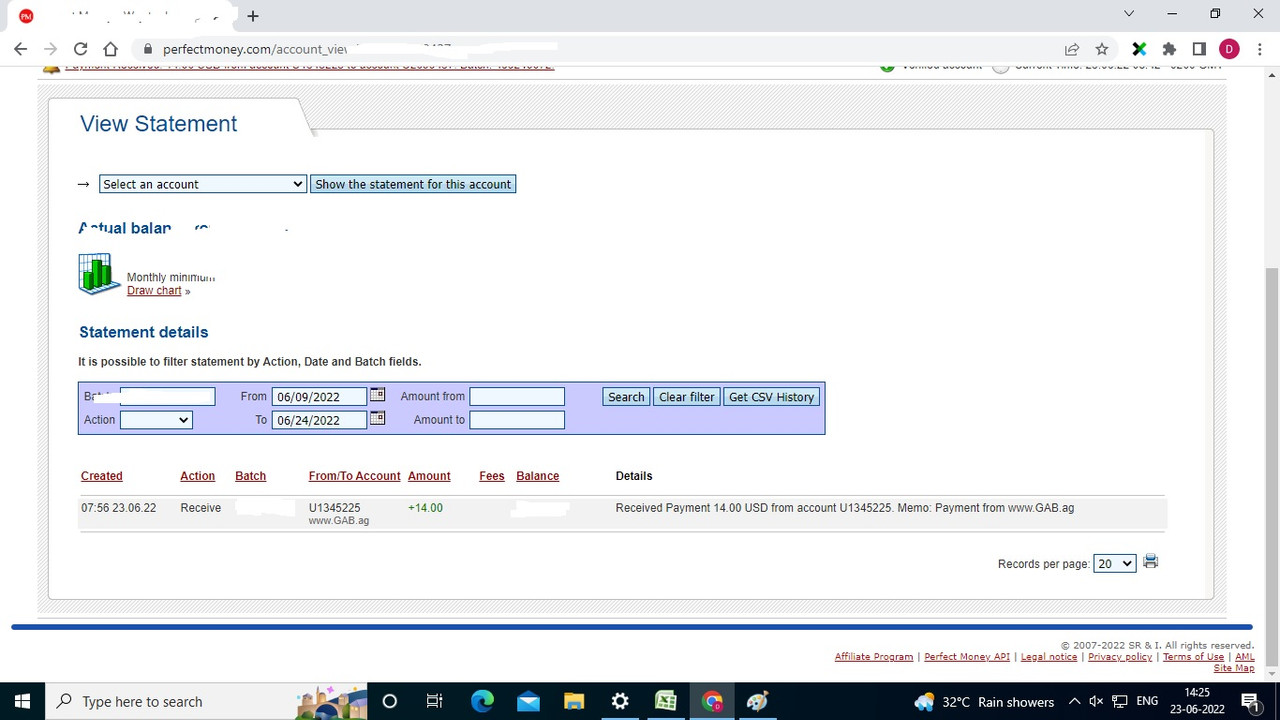Share this page icon in address bar

pos(1072,49)
